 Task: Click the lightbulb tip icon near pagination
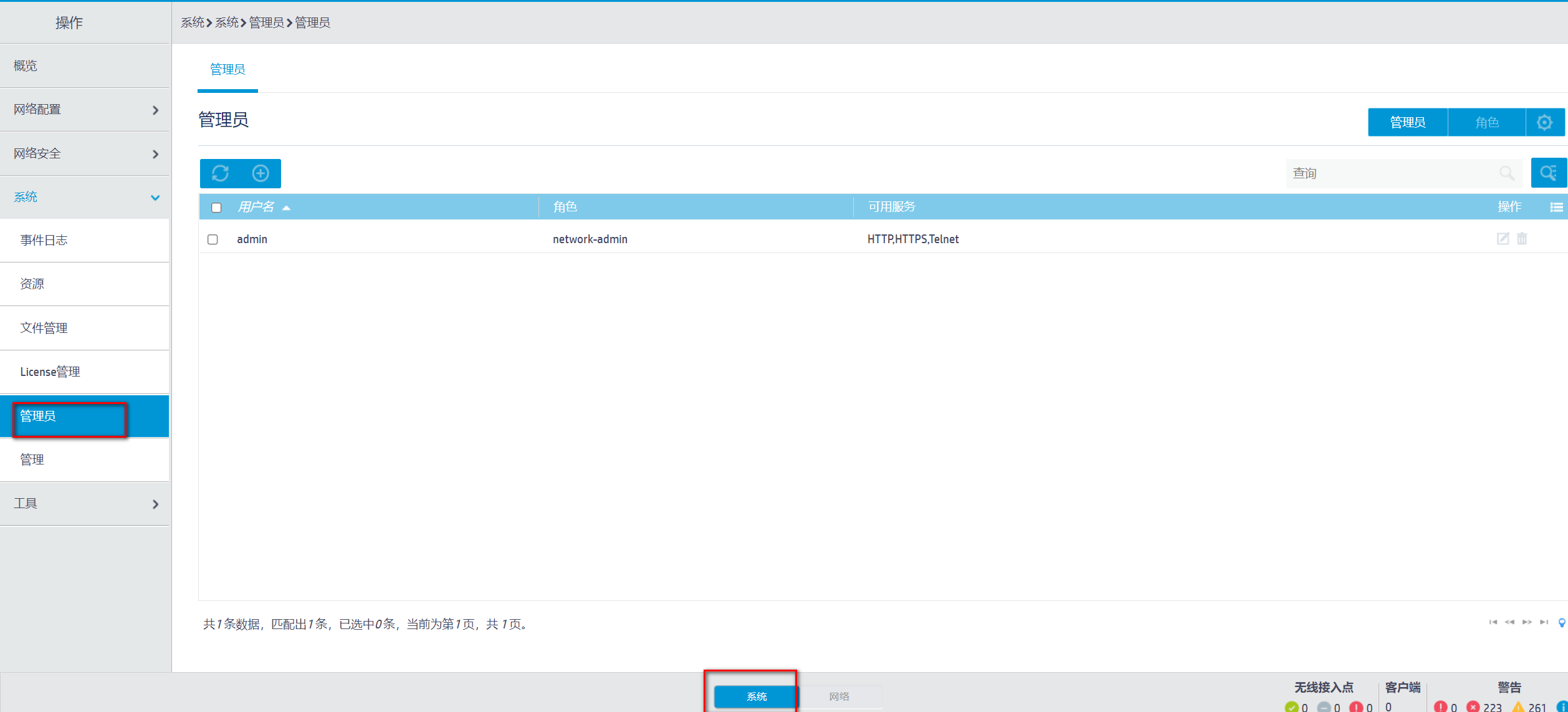(x=1561, y=622)
